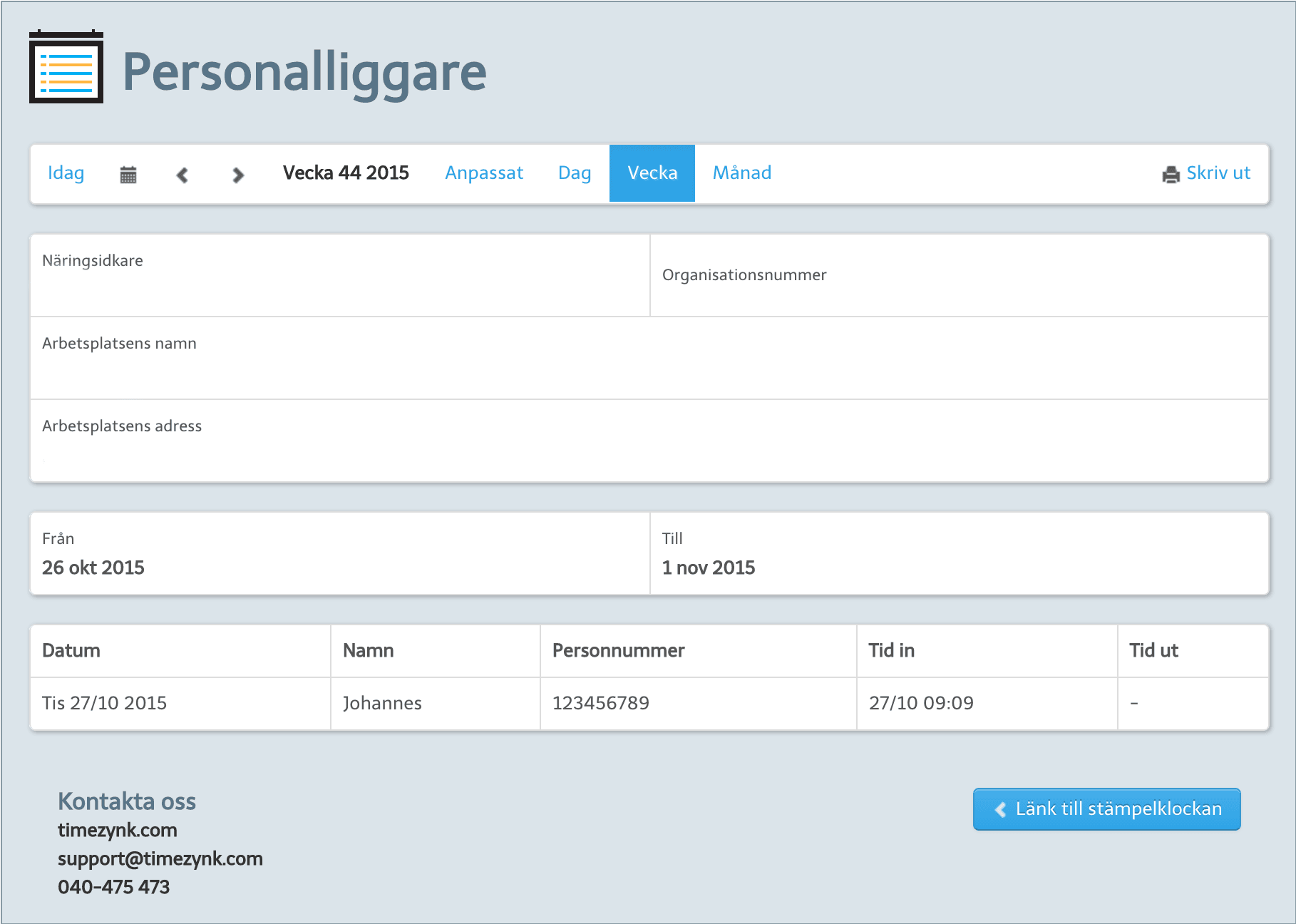Click Skriv ut to print
This screenshot has height=924, width=1296.
(x=1218, y=173)
